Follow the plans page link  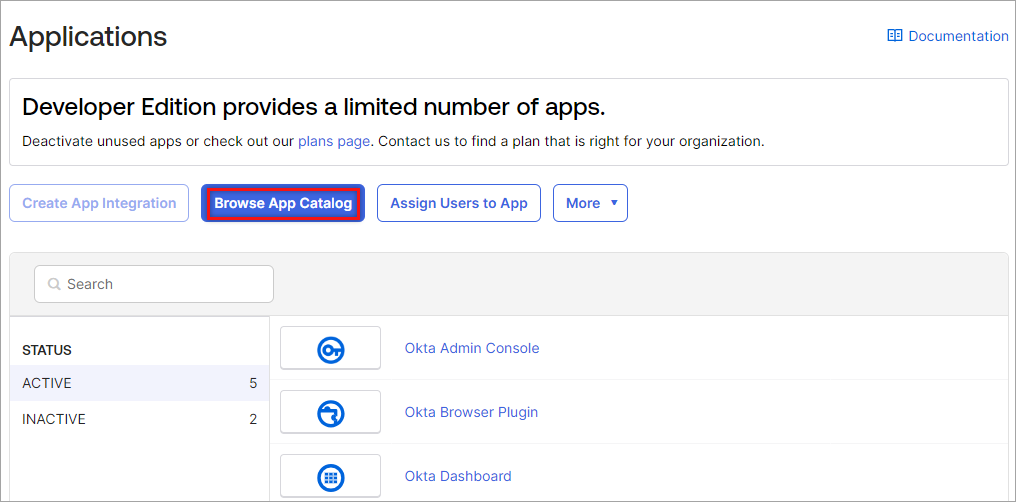click(334, 141)
